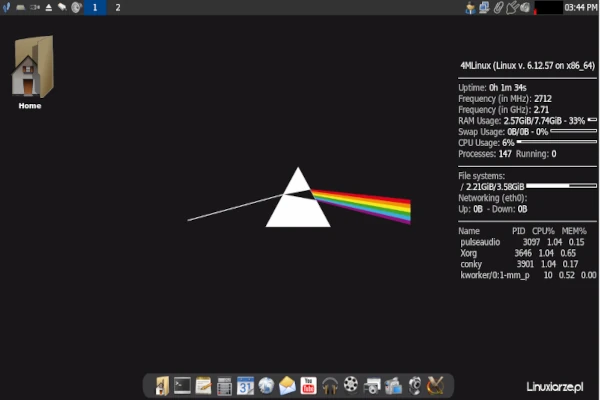
Task: Click the pulseaudio process row
Action: pos(522,242)
